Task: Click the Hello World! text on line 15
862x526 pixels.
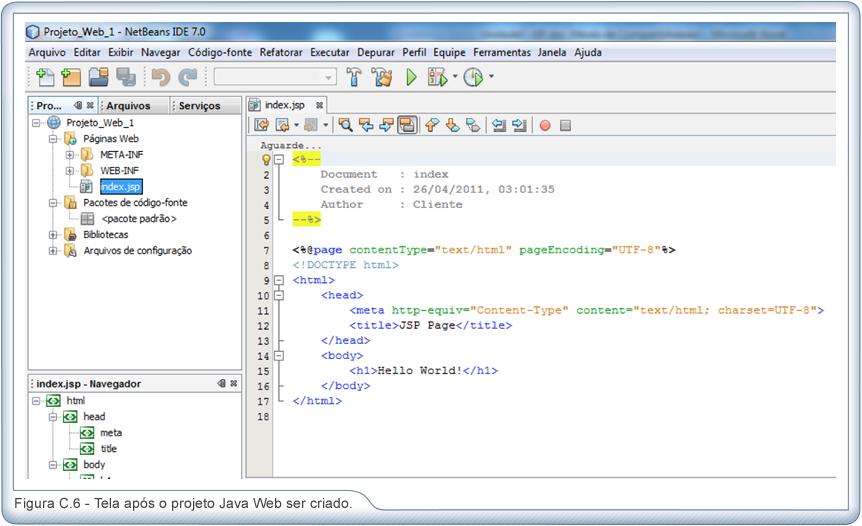Action: pyautogui.click(x=420, y=370)
